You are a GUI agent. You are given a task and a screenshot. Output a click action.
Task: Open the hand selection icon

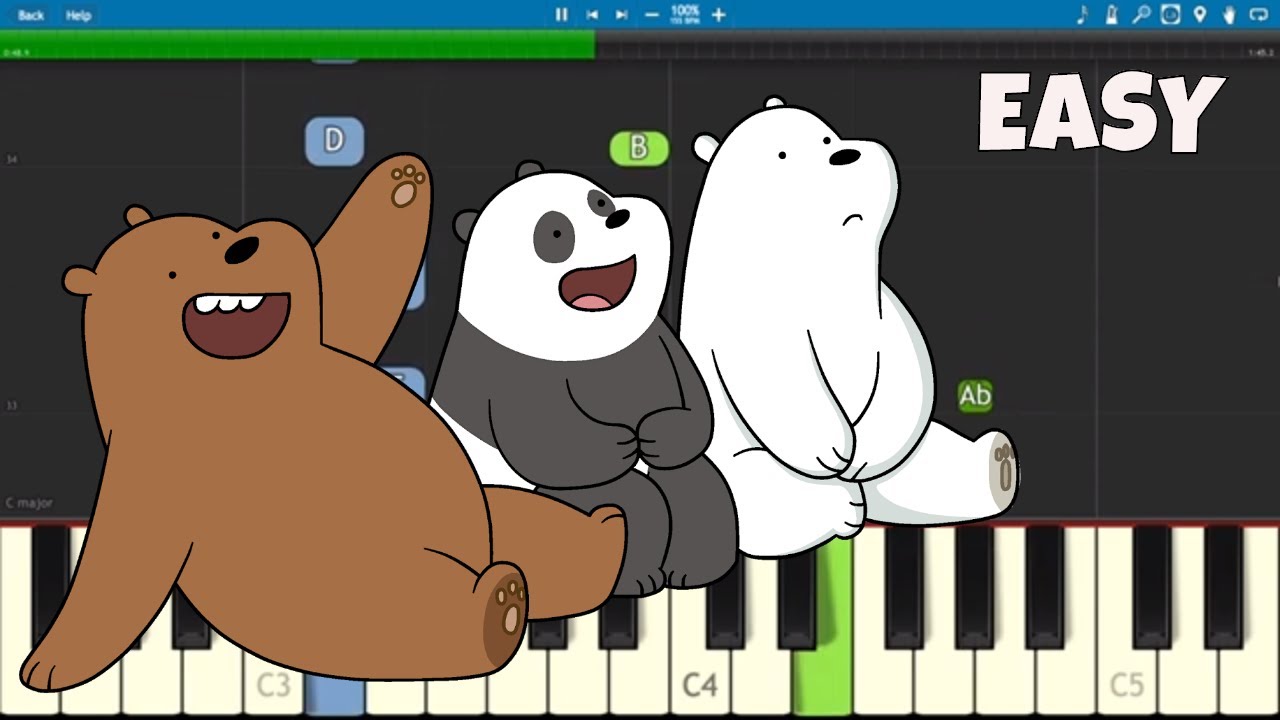pos(1230,15)
